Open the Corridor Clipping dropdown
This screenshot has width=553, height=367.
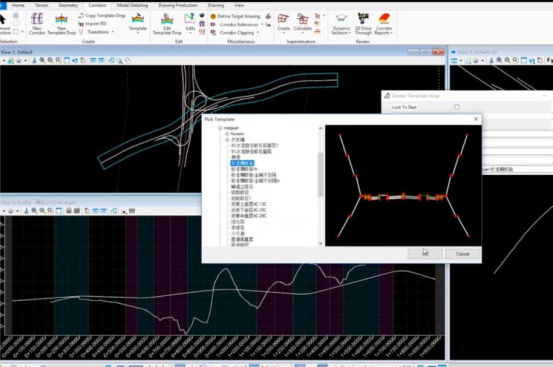point(235,32)
